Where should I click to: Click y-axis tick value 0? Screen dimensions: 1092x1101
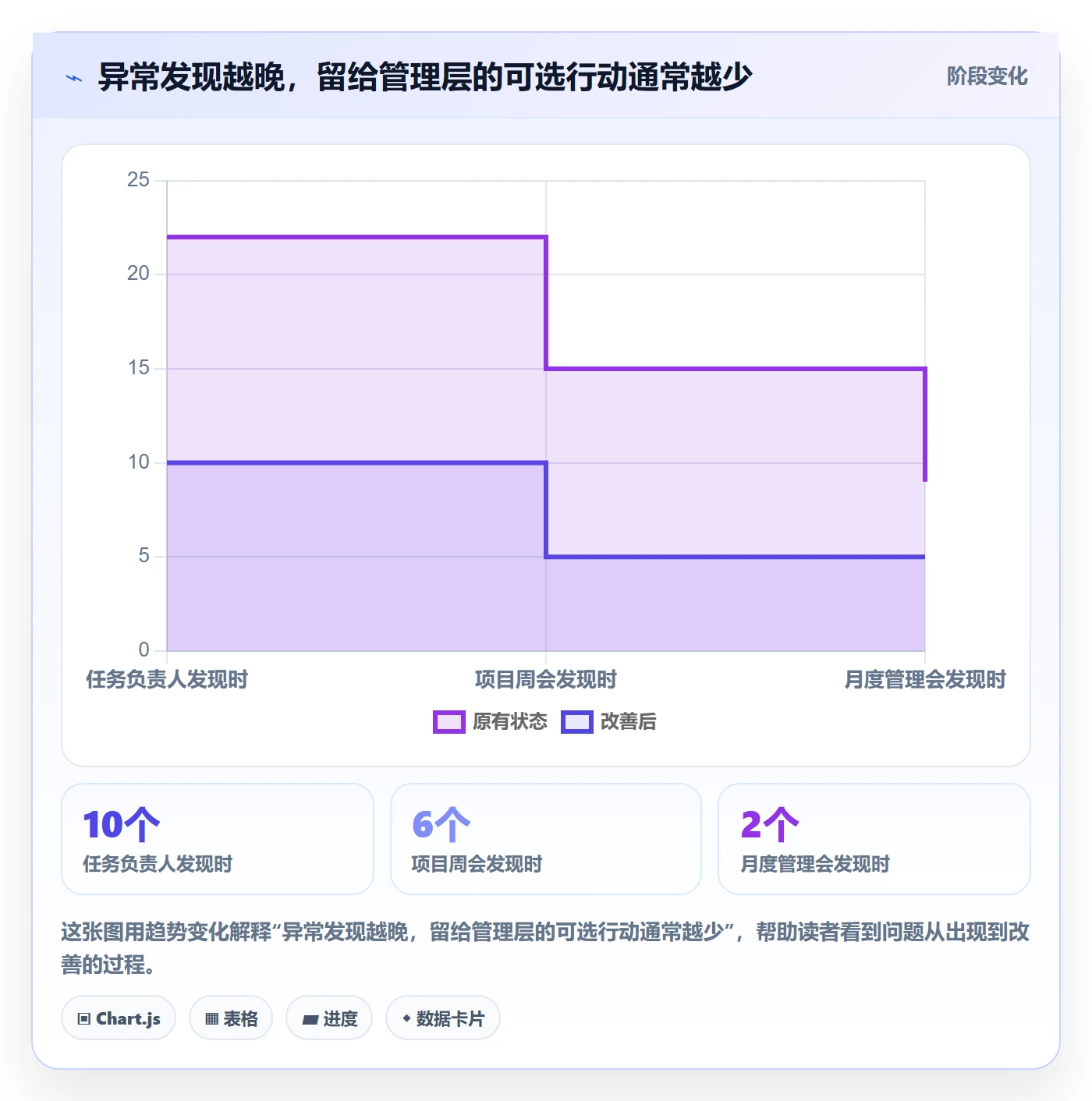point(144,650)
